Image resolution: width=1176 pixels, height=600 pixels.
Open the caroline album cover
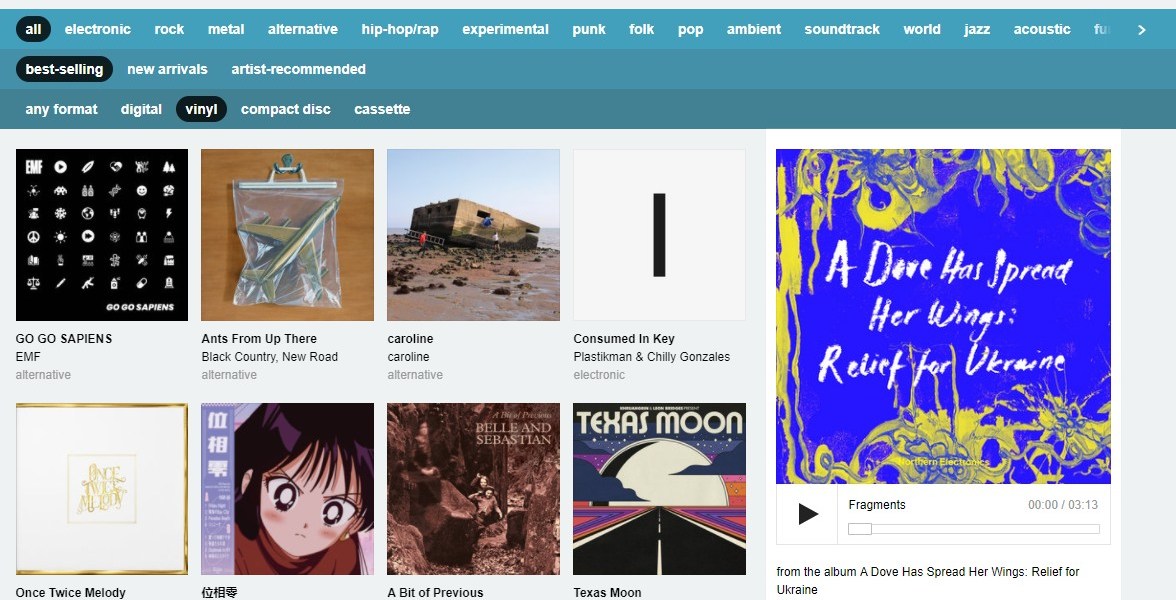(473, 235)
